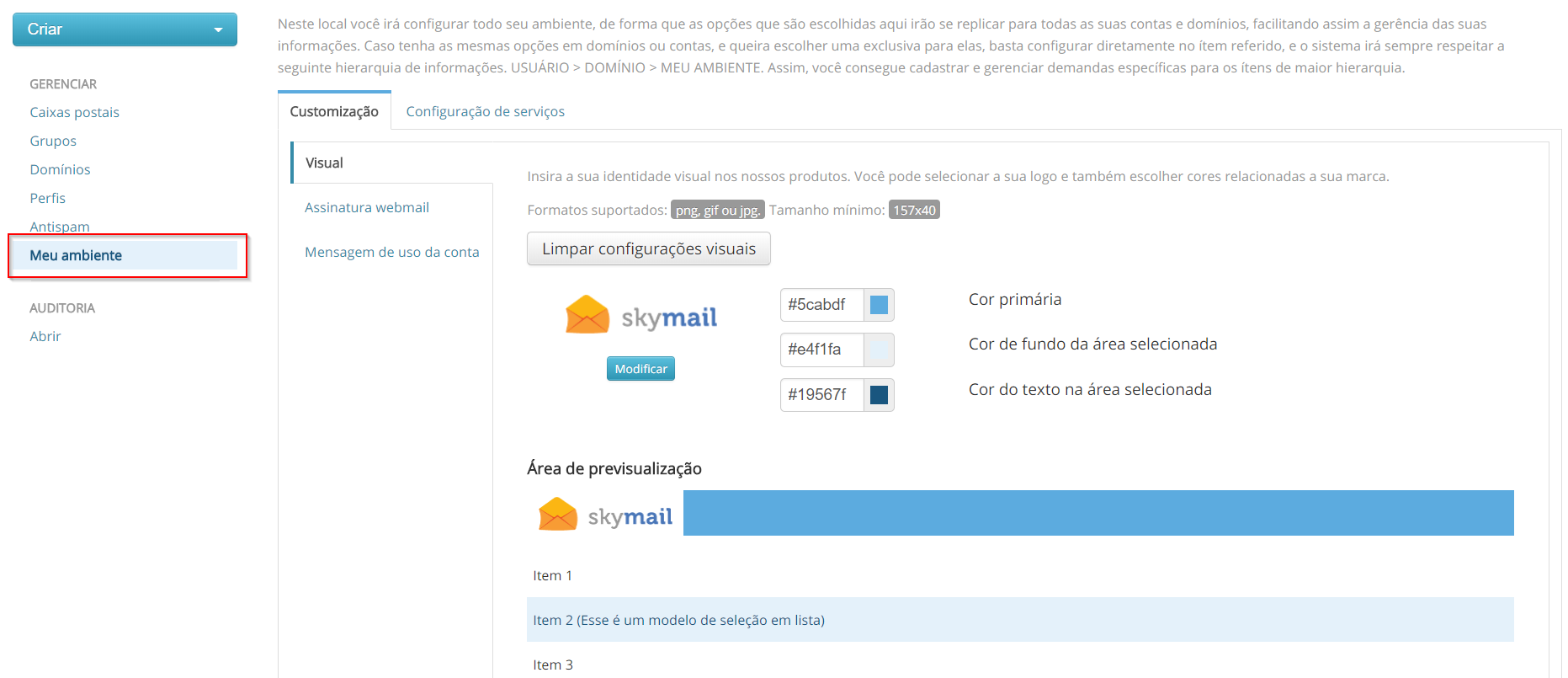Screen dimensions: 1568x678
Task: Open the Domínios sidebar link
Action: [60, 169]
